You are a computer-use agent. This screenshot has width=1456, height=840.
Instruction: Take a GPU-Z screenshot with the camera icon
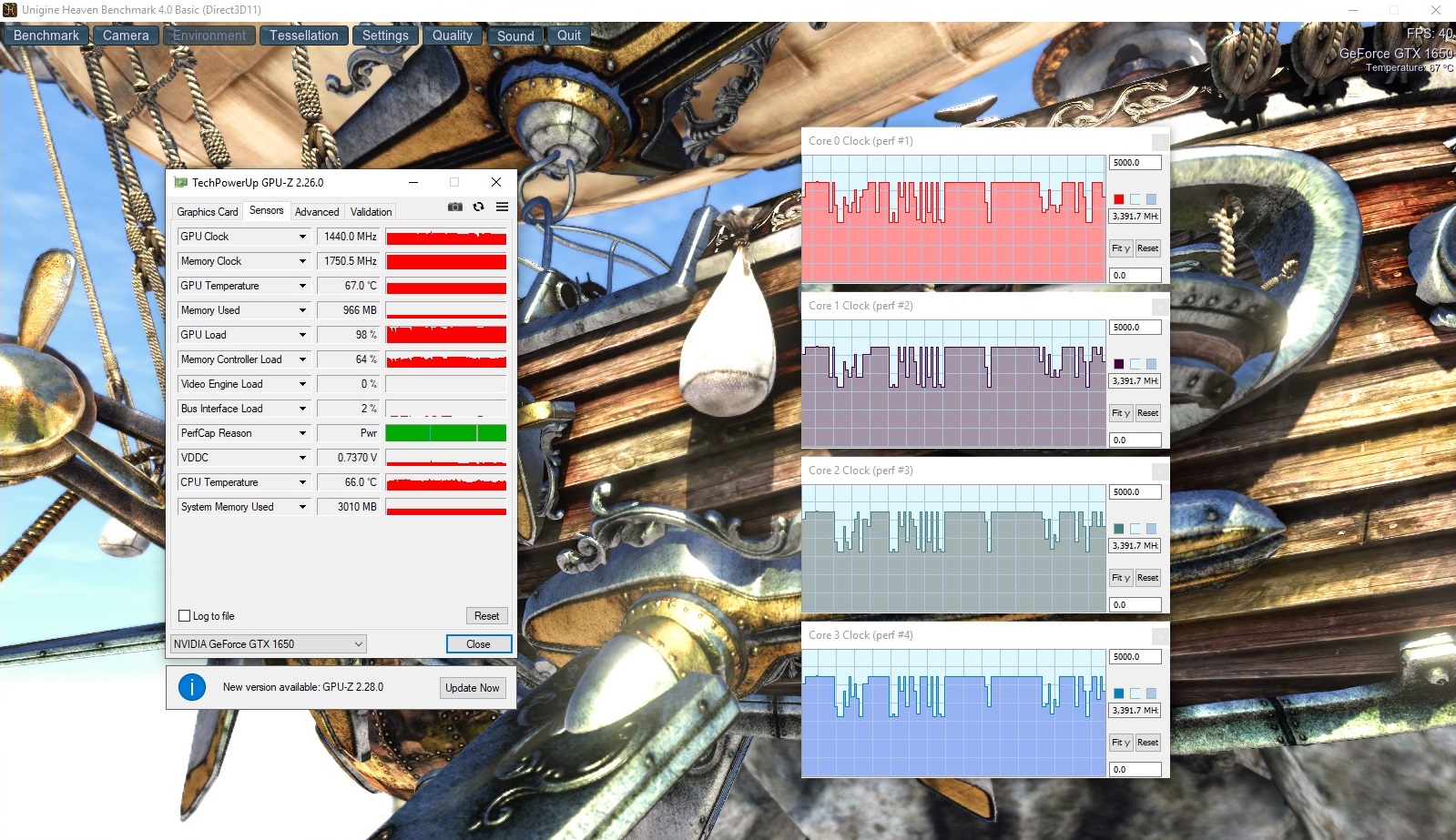coord(455,207)
